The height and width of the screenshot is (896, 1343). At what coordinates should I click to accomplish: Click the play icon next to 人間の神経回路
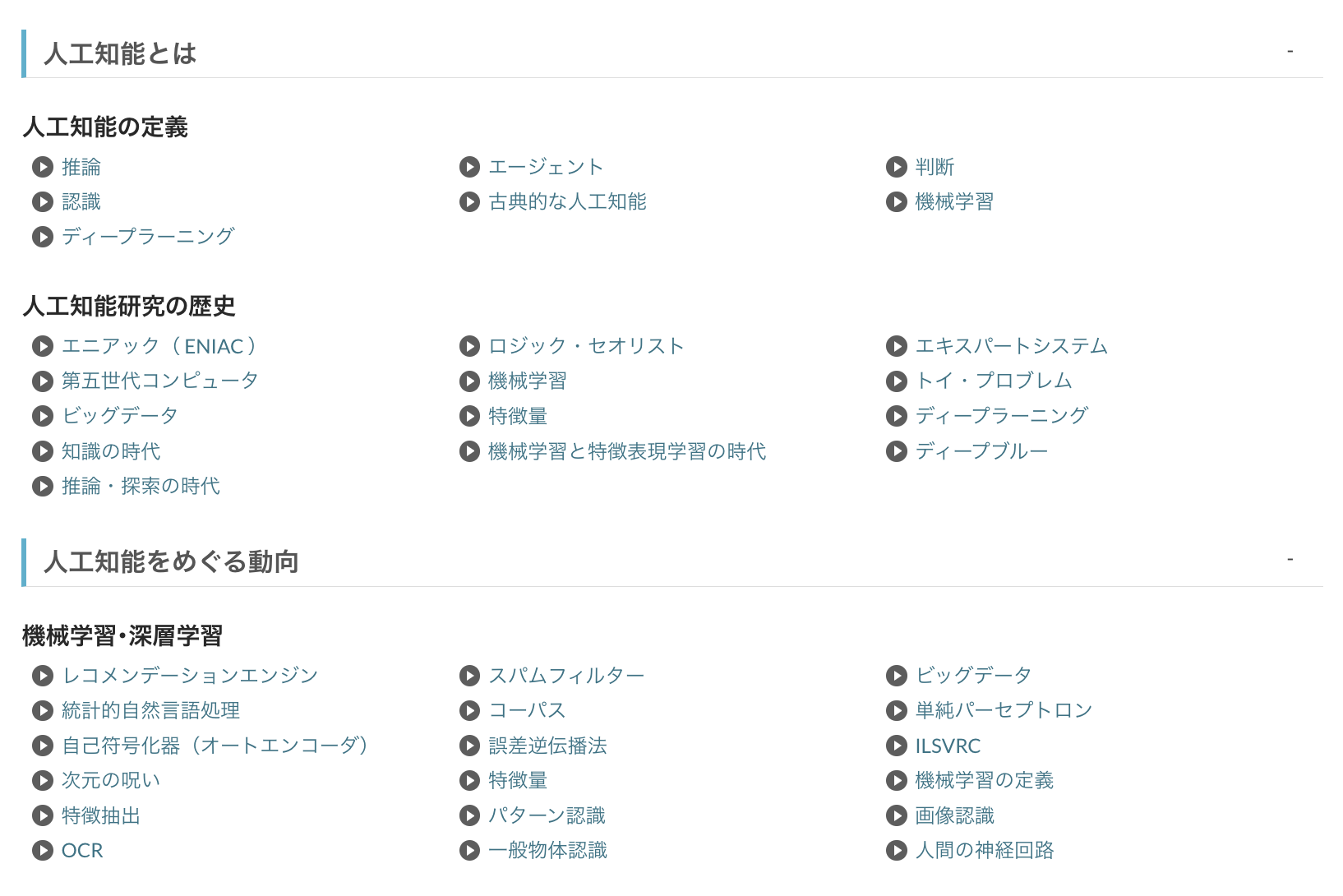tap(896, 851)
